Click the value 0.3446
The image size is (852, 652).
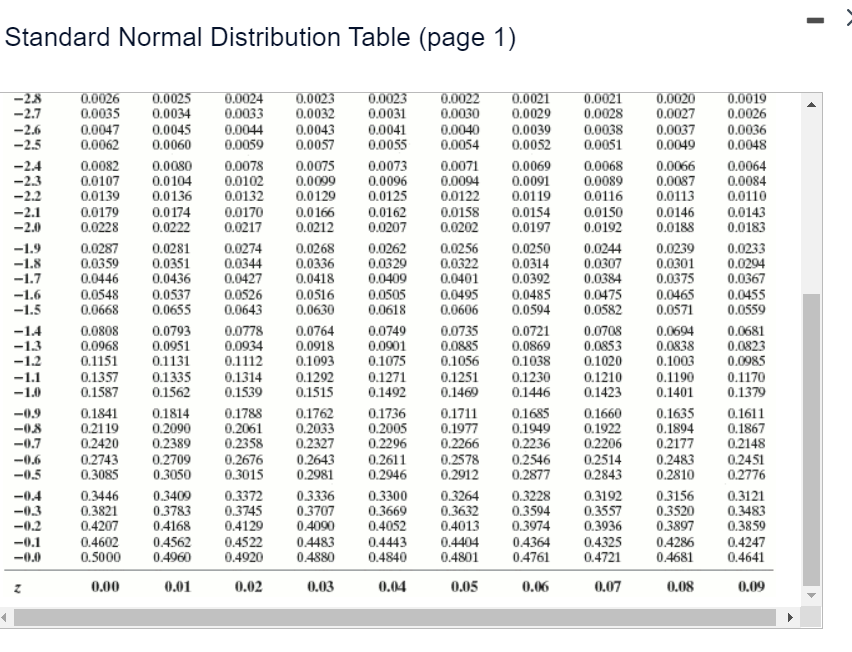coord(100,496)
